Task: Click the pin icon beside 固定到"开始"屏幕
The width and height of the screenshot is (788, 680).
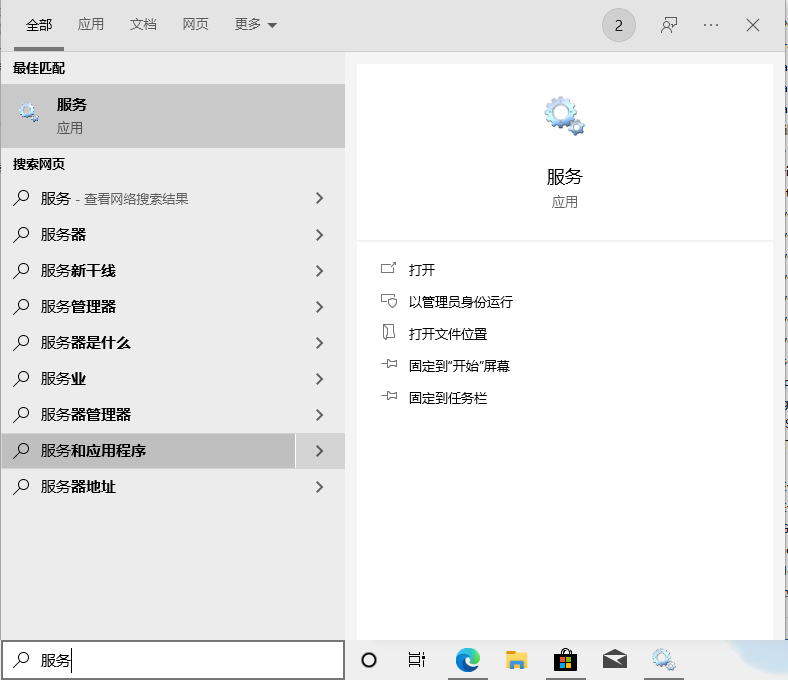Action: coord(388,364)
